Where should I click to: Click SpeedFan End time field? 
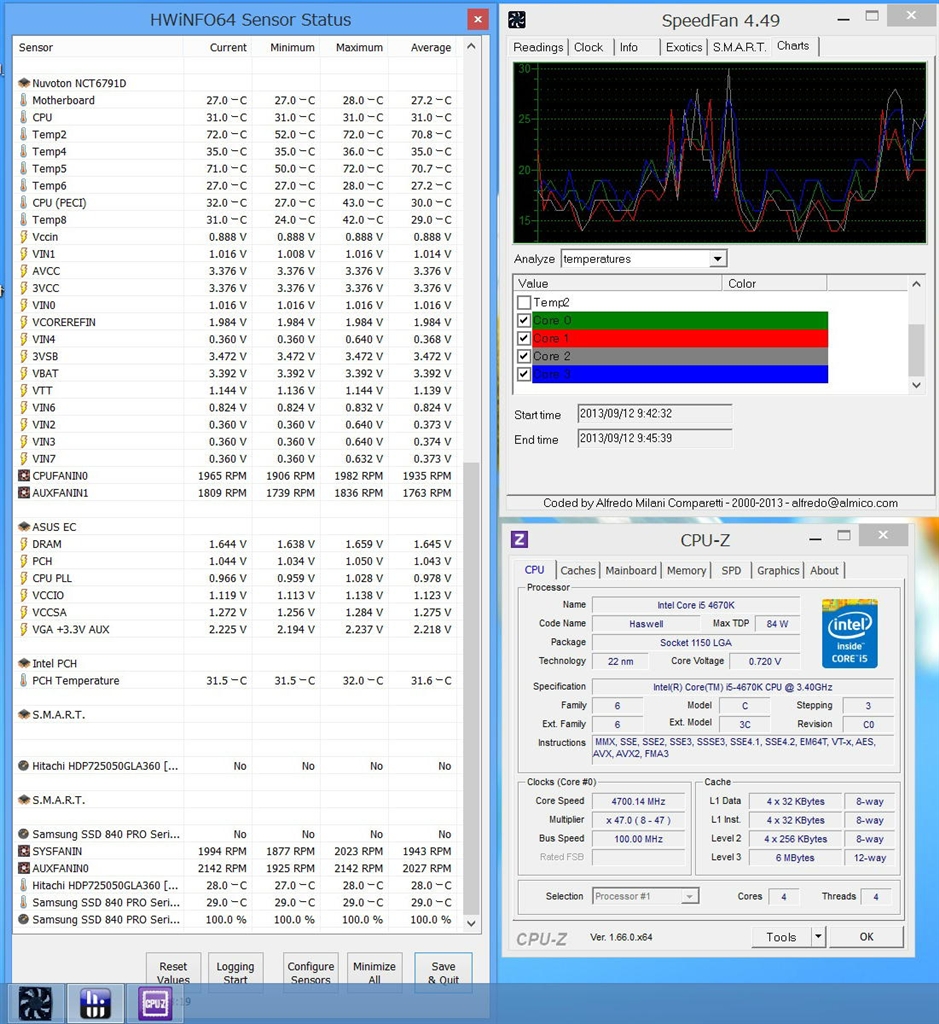pyautogui.click(x=654, y=438)
